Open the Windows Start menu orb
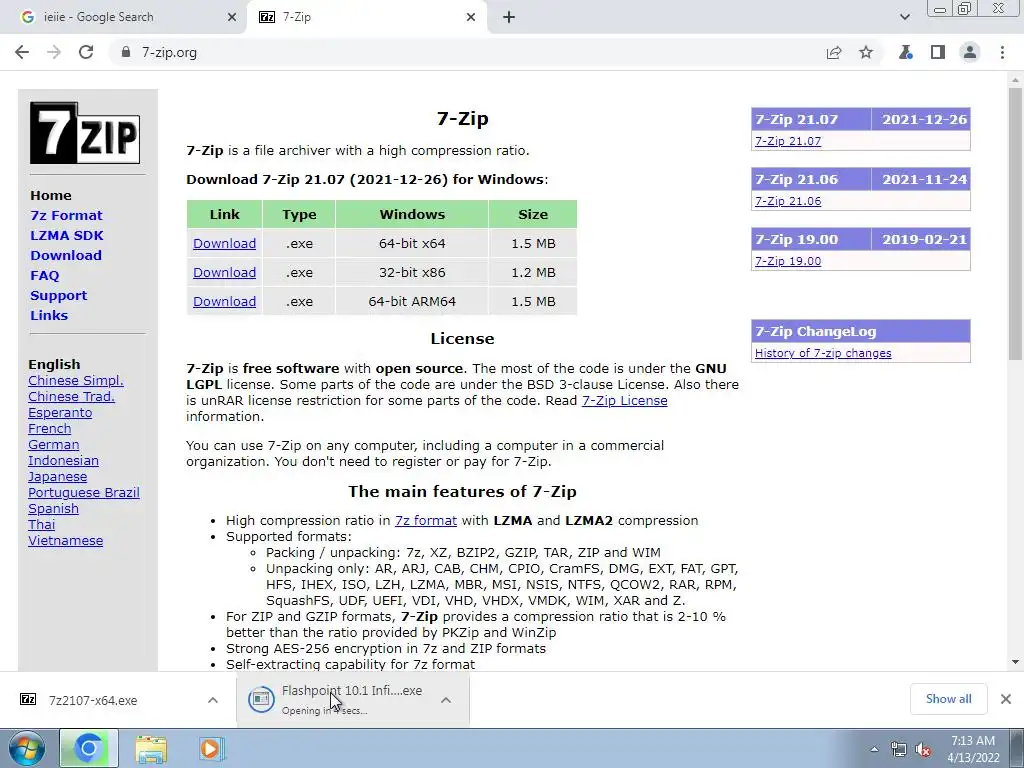The image size is (1024, 768). pyautogui.click(x=27, y=748)
